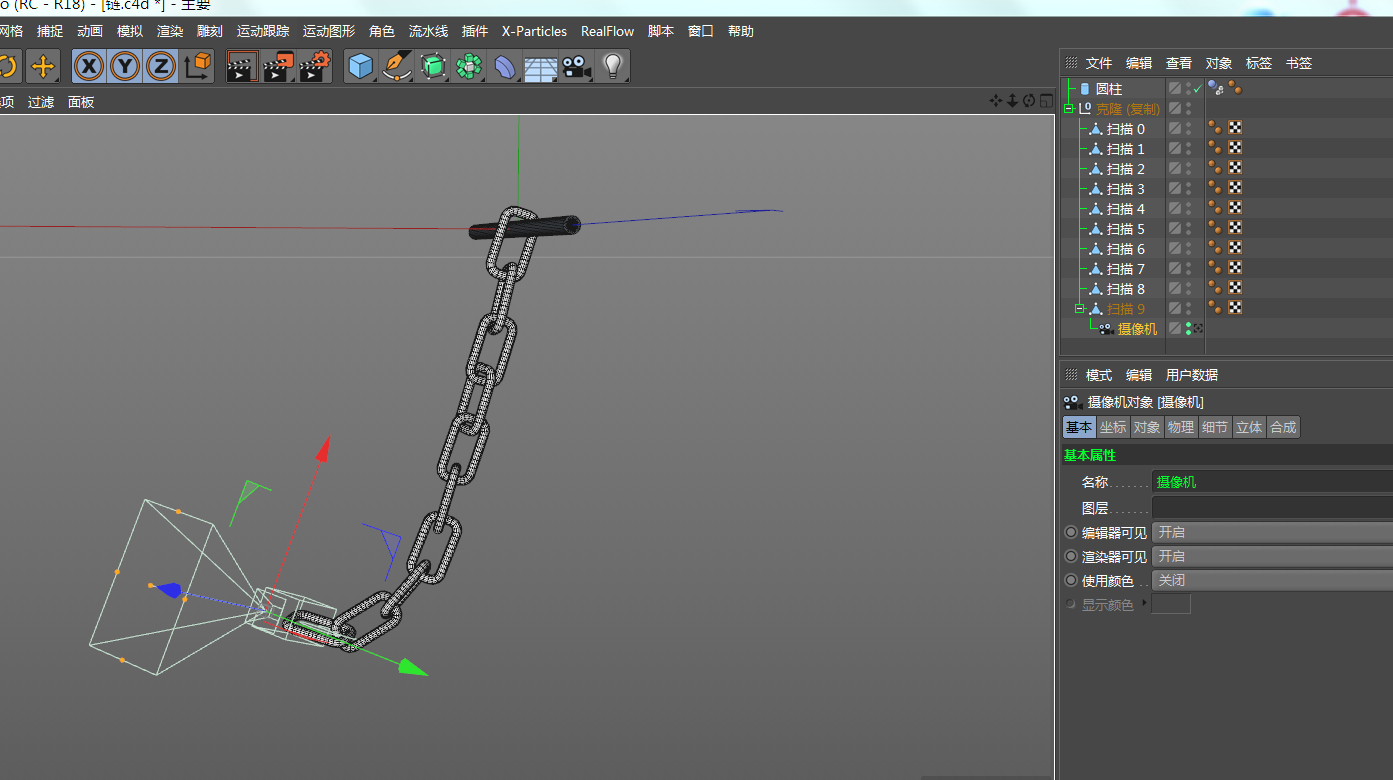1393x780 pixels.
Task: Open the render settings clapperboard icon
Action: 314,67
